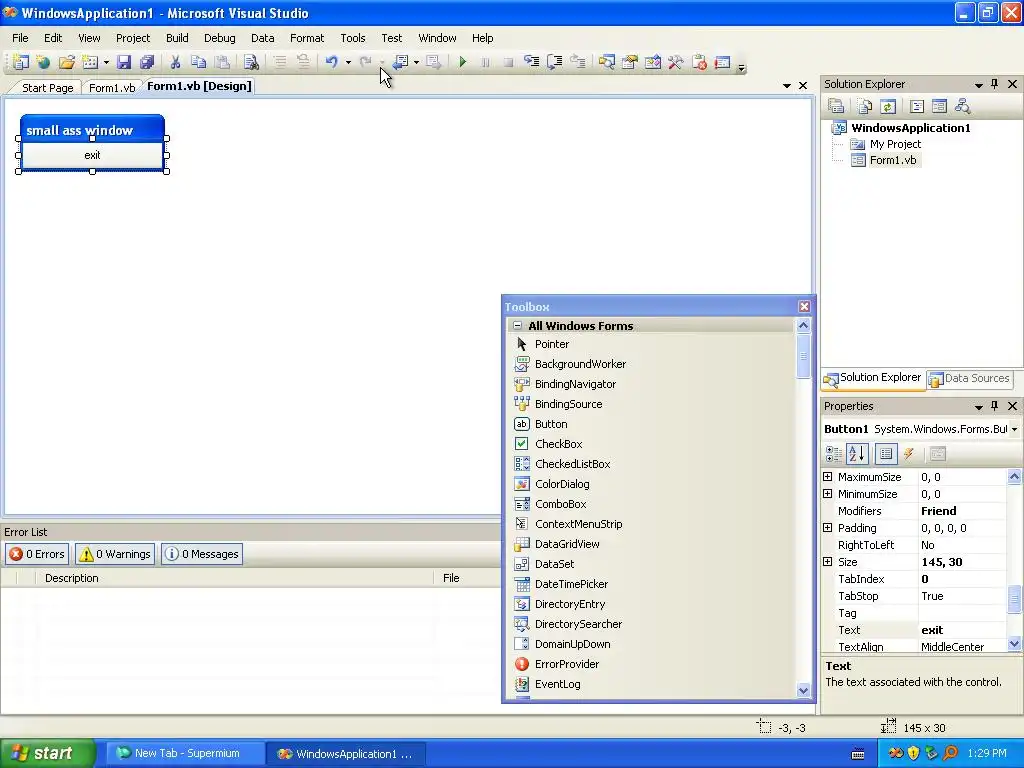Click the Properties grid scrollbar thumb
Viewport: 1024px width, 768px height.
click(x=1014, y=599)
